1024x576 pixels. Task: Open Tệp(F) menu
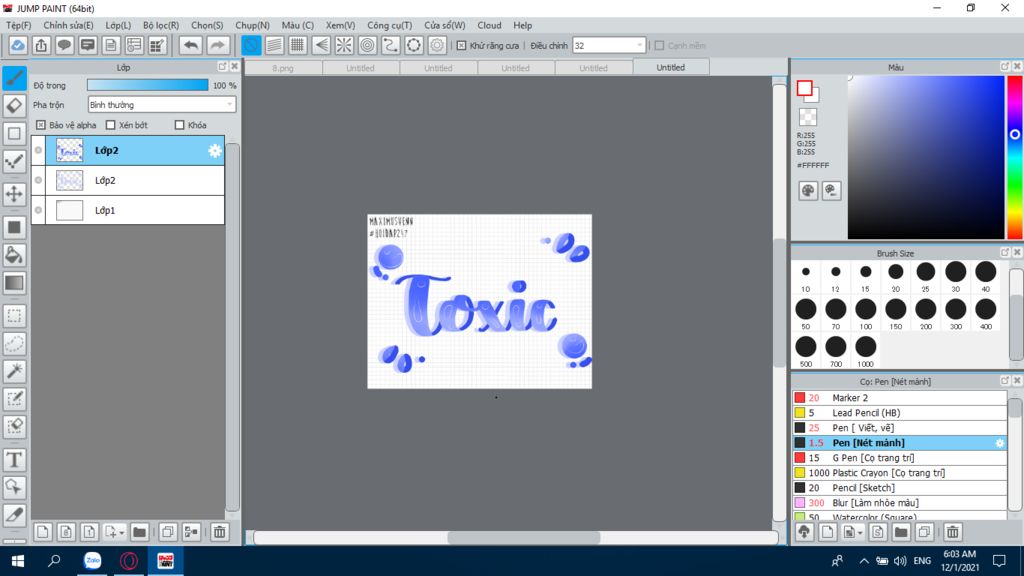tap(18, 25)
